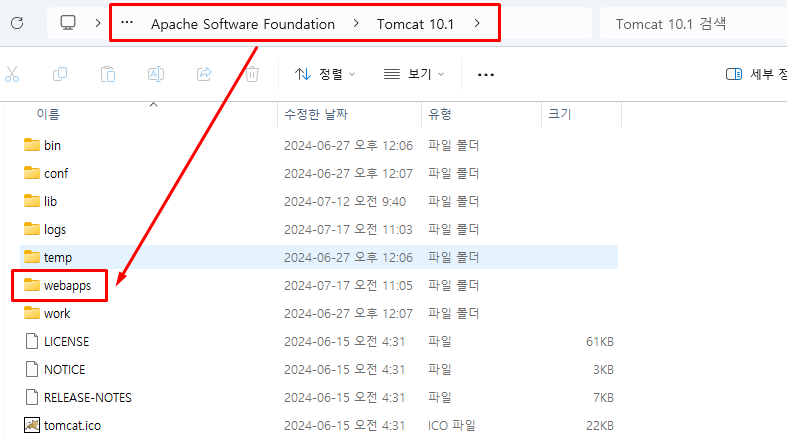Viewport: 787px width, 438px height.
Task: Click the bin folder icon
Action: click(32, 145)
